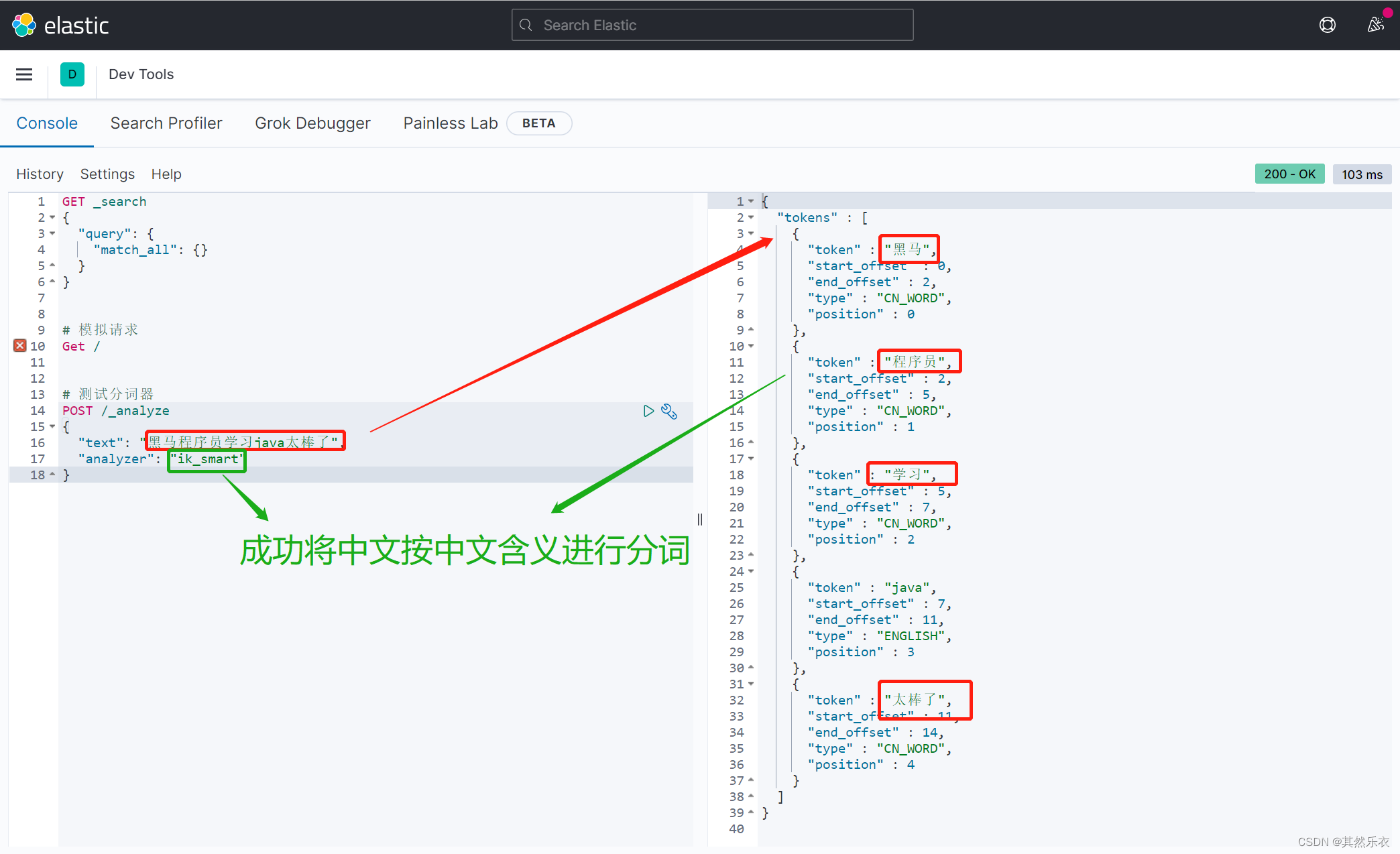The width and height of the screenshot is (1400, 854).
Task: Click the editor panel resize divider handle
Action: [700, 520]
